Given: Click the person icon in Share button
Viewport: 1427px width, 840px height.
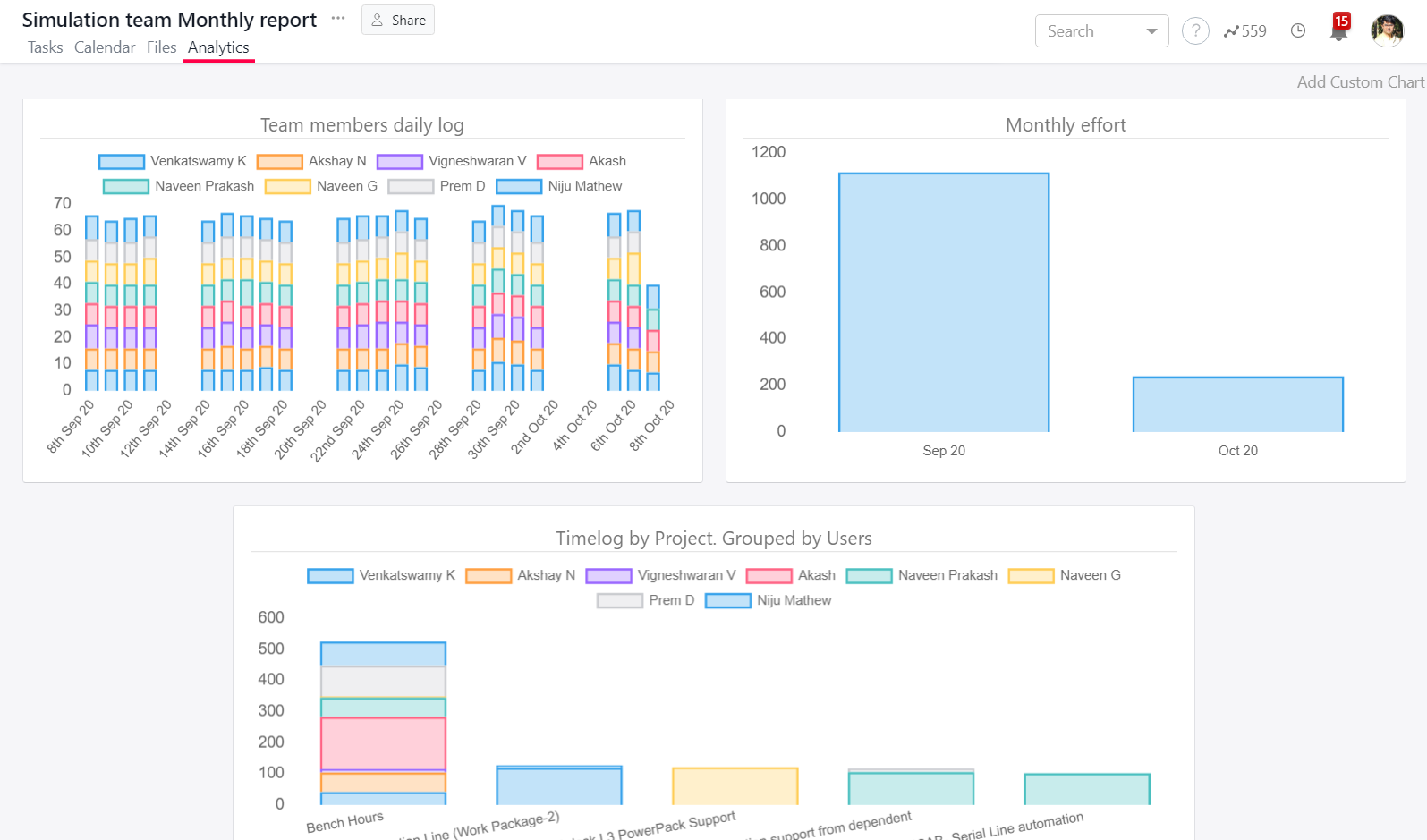Looking at the screenshot, I should 378,20.
